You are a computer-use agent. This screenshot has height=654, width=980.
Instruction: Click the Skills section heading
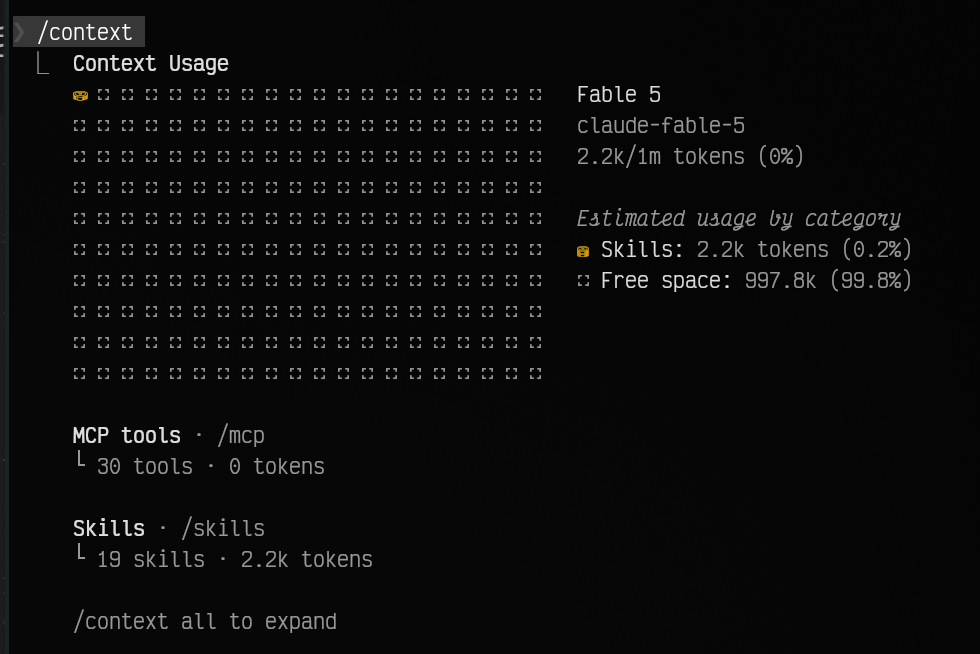pos(109,528)
